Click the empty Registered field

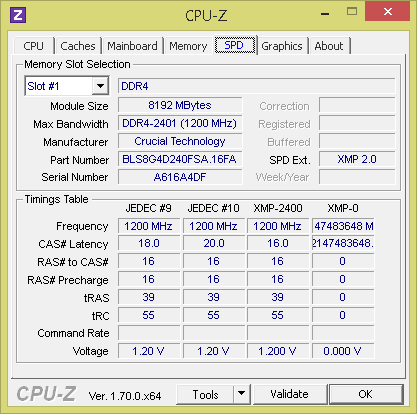pos(357,123)
